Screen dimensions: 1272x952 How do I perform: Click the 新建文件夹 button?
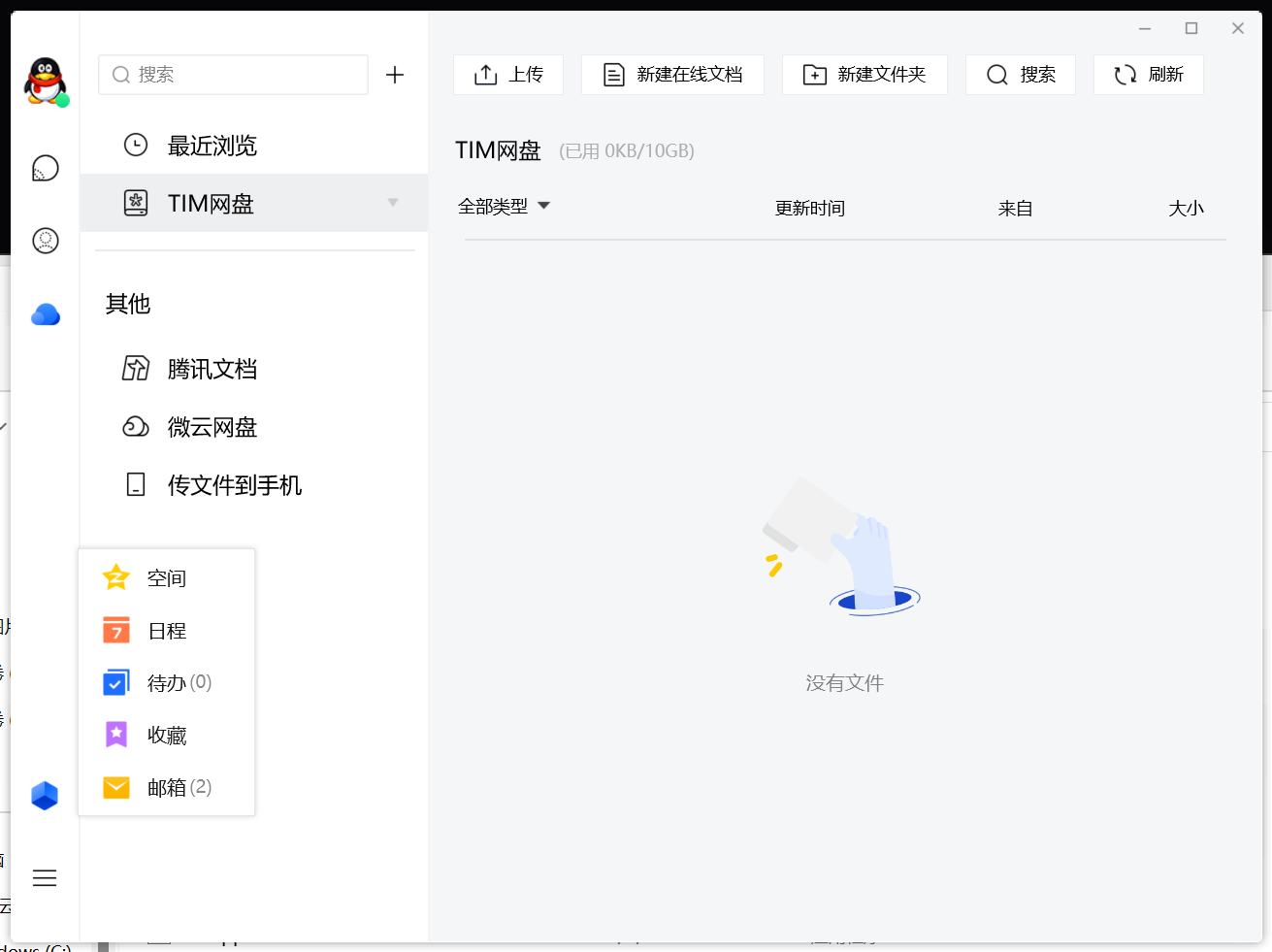[864, 75]
